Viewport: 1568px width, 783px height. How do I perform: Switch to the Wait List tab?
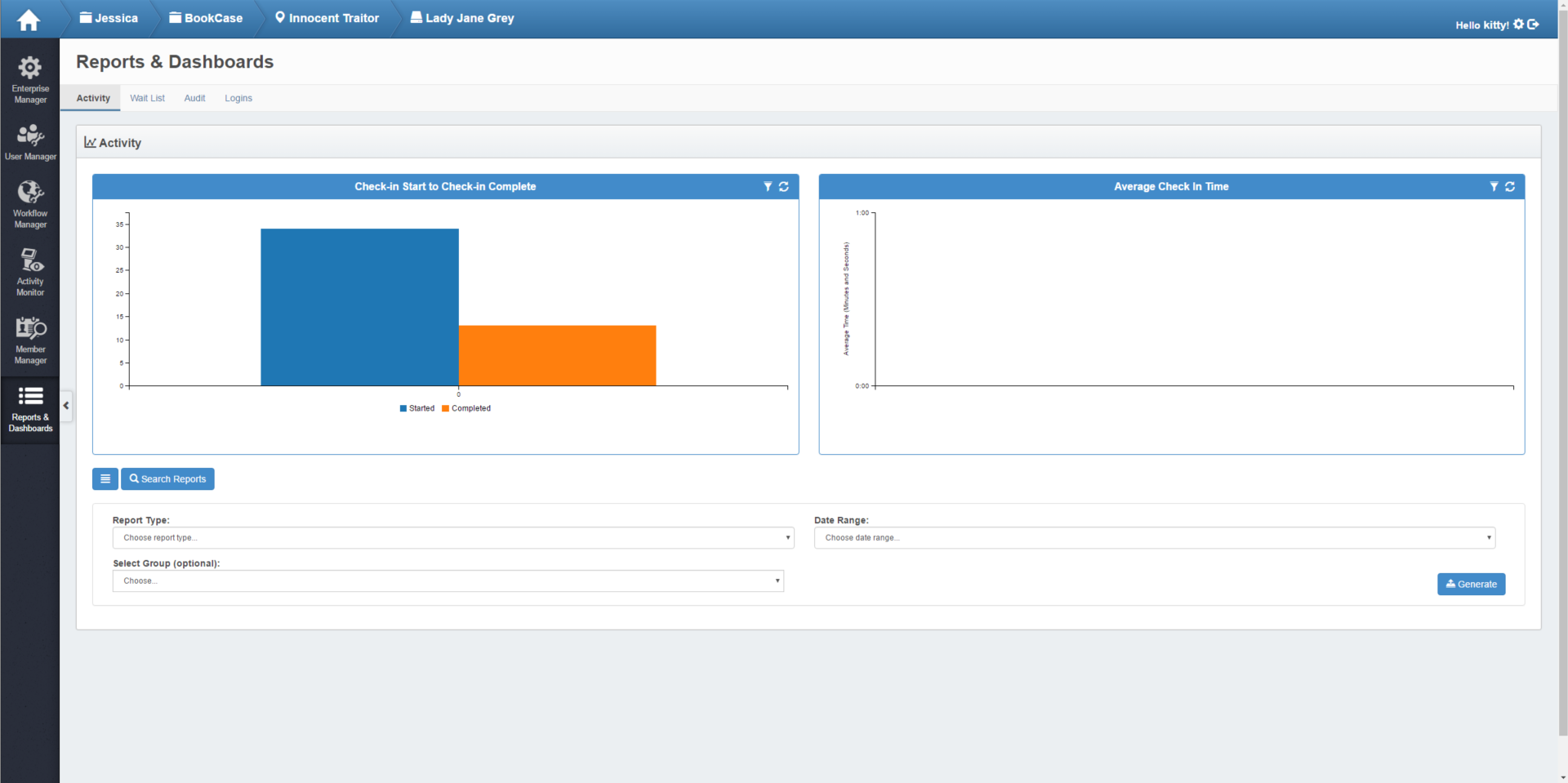[x=147, y=98]
